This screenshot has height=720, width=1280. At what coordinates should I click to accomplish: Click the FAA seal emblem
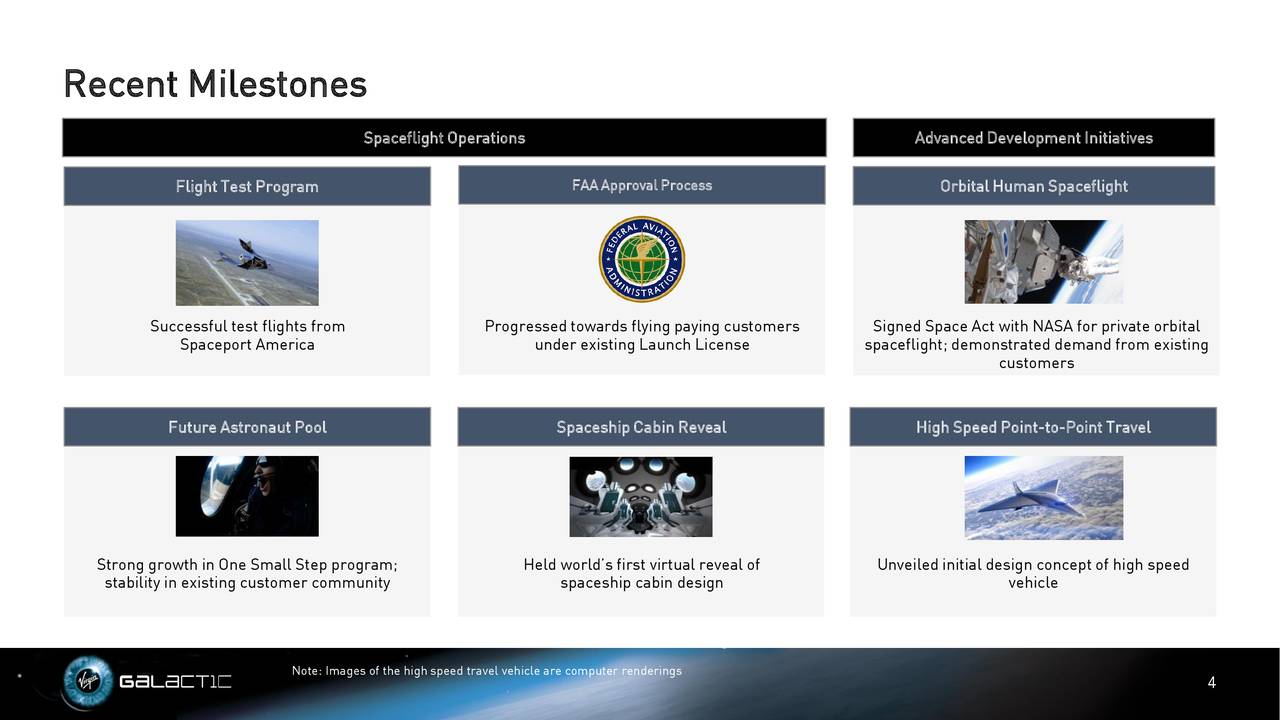[x=642, y=259]
